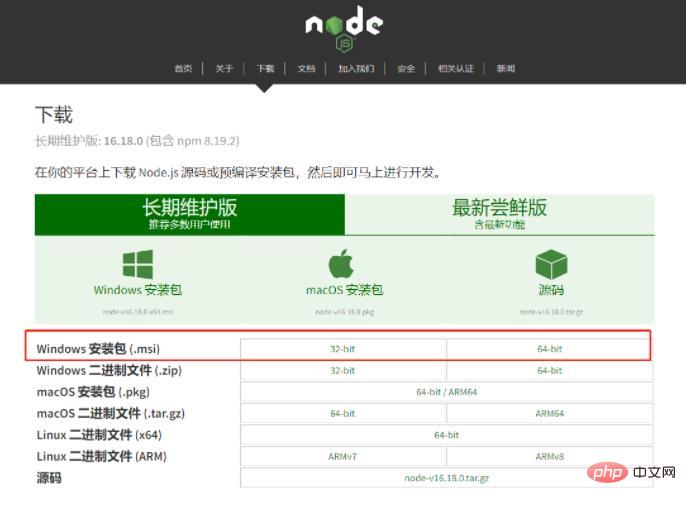Viewport: 686px width, 505px height.
Task: Click the Windows 安装包 (.msi) row label
Action: [98, 349]
